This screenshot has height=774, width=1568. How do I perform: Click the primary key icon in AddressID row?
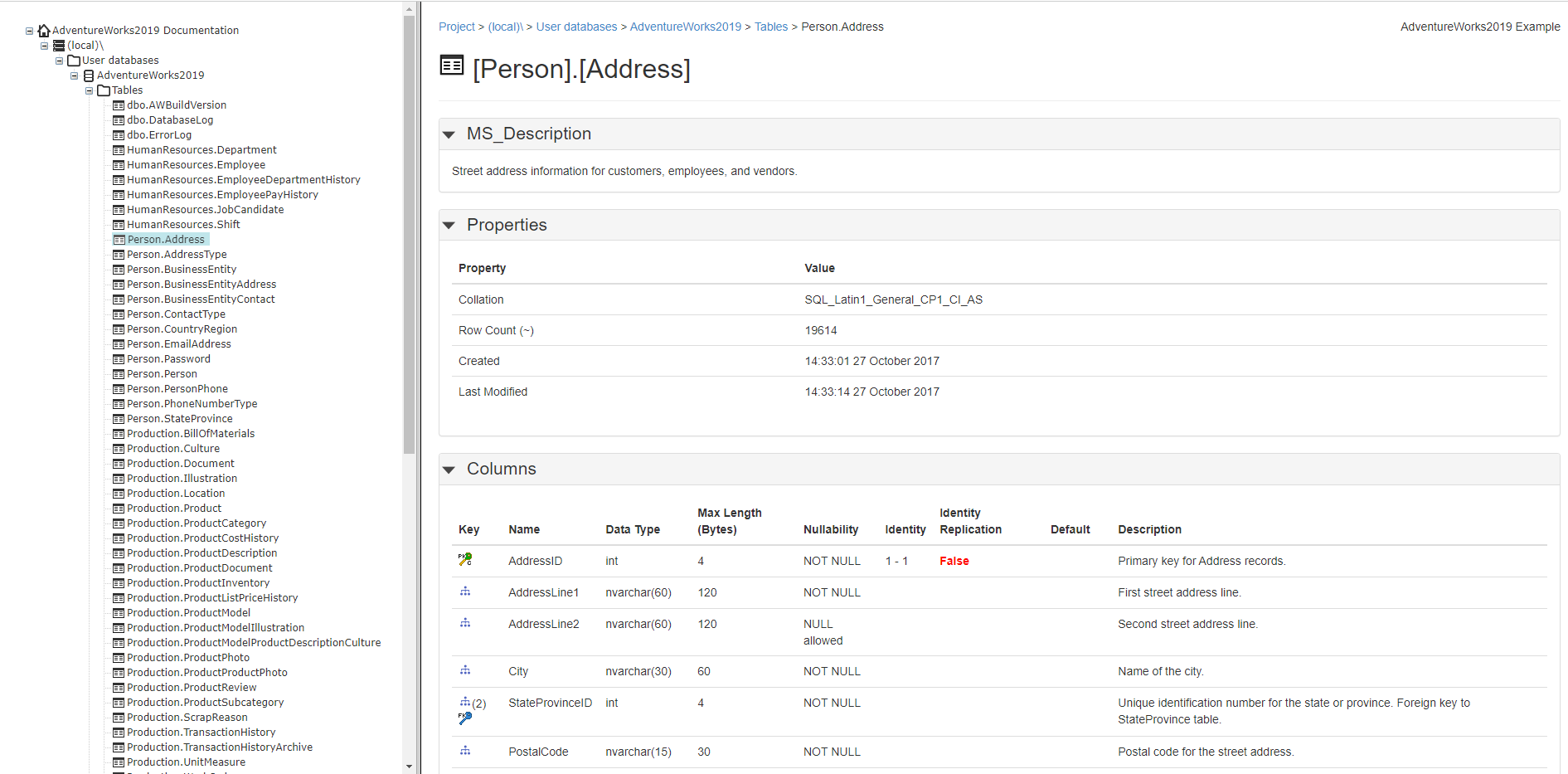pyautogui.click(x=465, y=560)
